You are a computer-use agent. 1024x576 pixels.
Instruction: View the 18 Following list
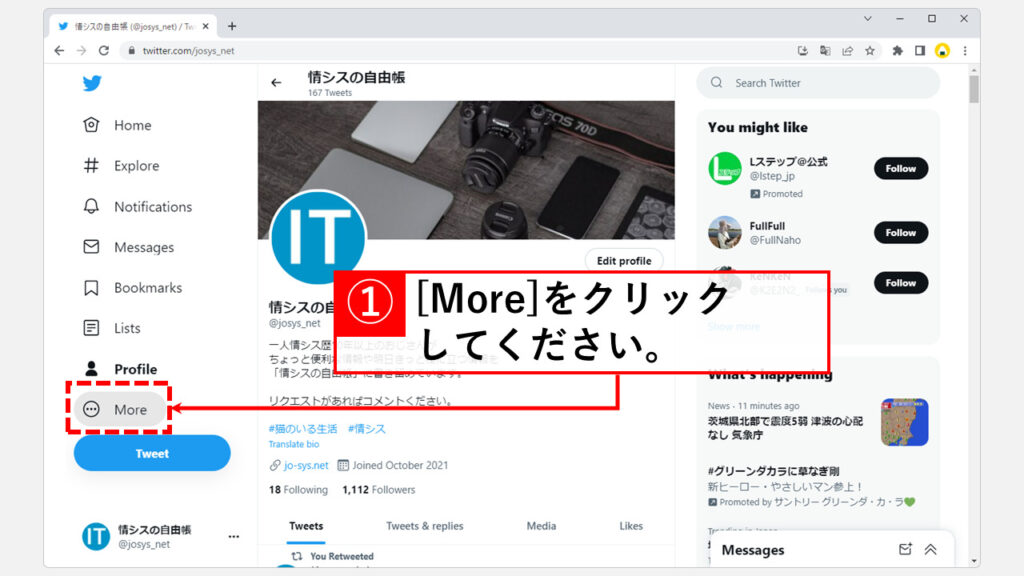coord(298,490)
